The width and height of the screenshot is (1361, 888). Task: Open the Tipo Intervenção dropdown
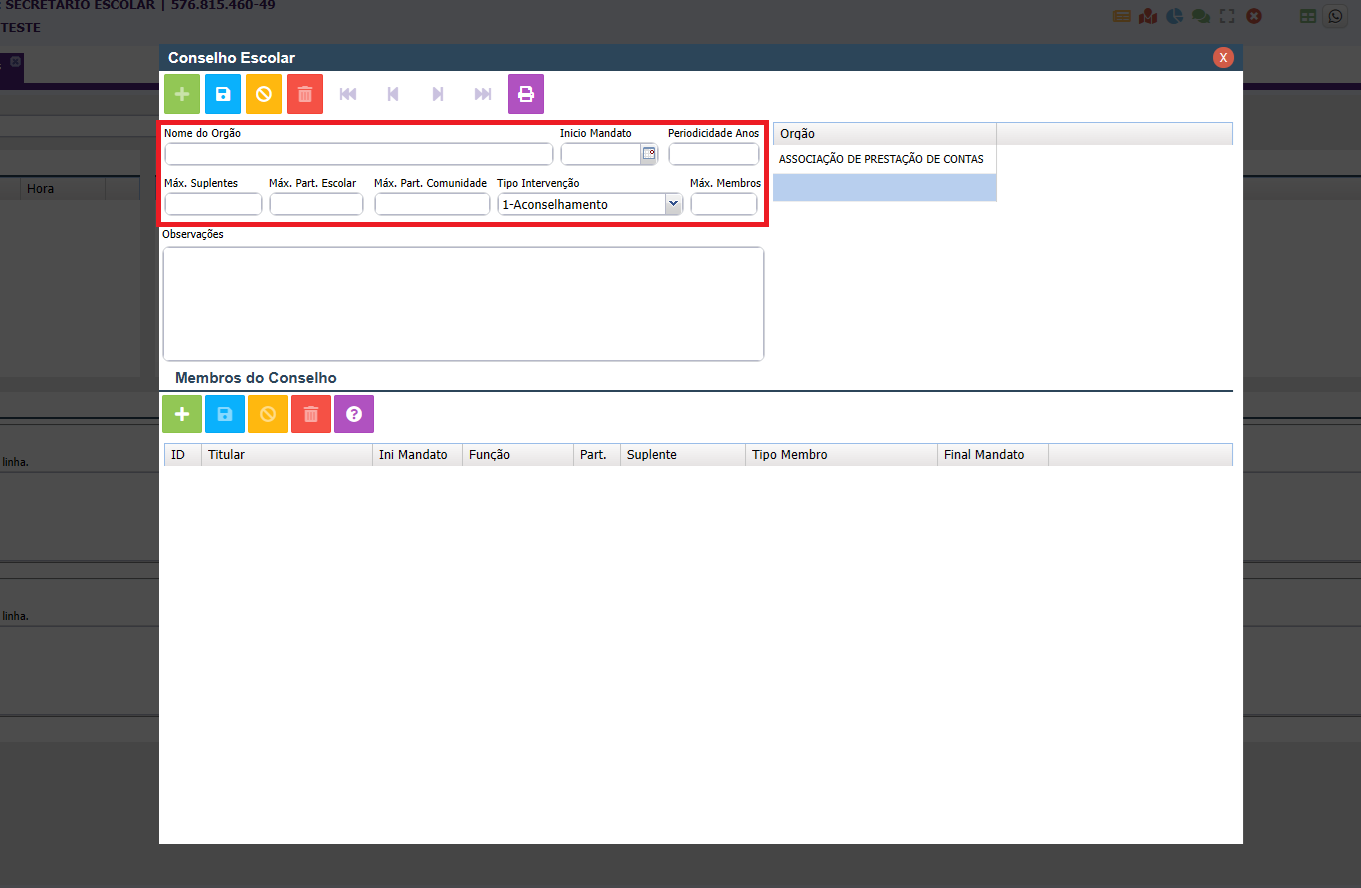(x=673, y=204)
